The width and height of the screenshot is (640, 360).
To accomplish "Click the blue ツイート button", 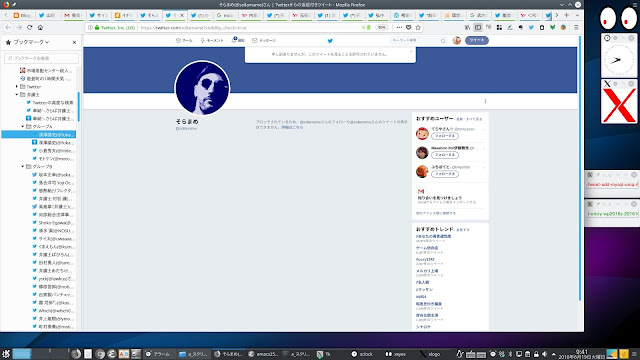I will tap(477, 40).
